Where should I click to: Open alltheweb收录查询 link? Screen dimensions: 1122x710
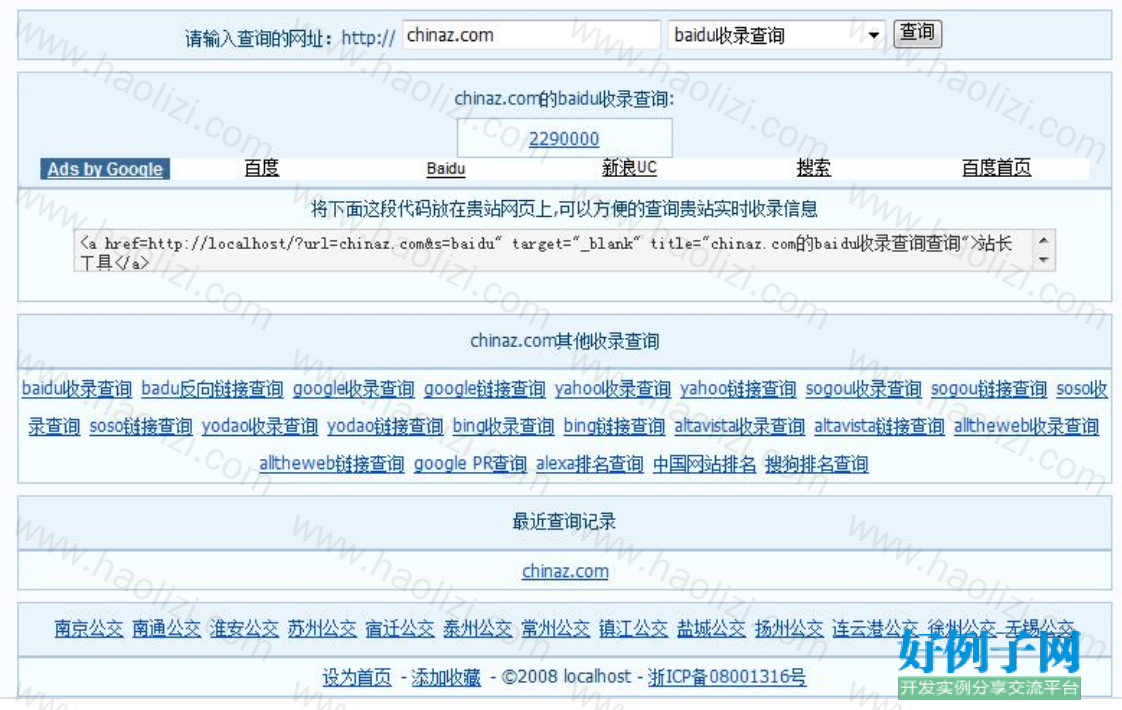[x=1026, y=427]
